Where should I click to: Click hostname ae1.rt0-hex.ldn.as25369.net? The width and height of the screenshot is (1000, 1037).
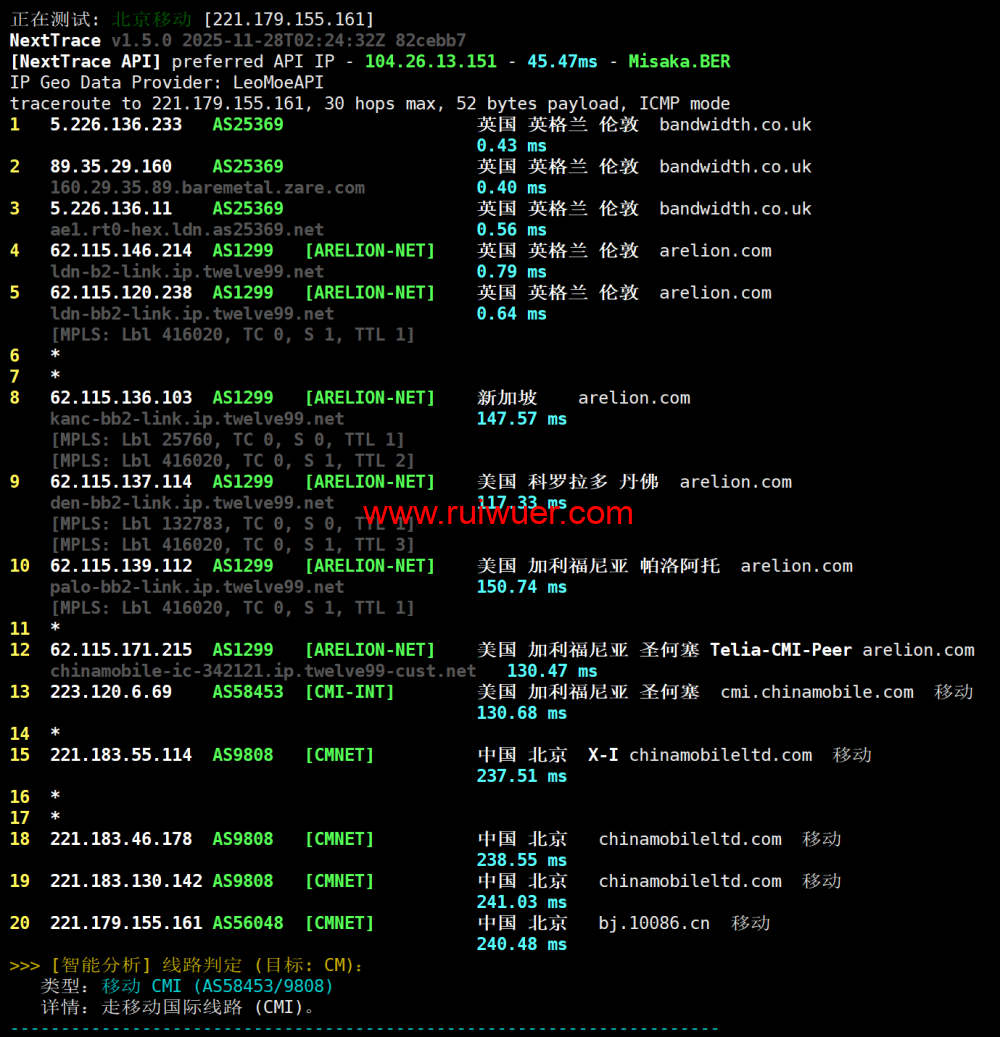pyautogui.click(x=187, y=229)
